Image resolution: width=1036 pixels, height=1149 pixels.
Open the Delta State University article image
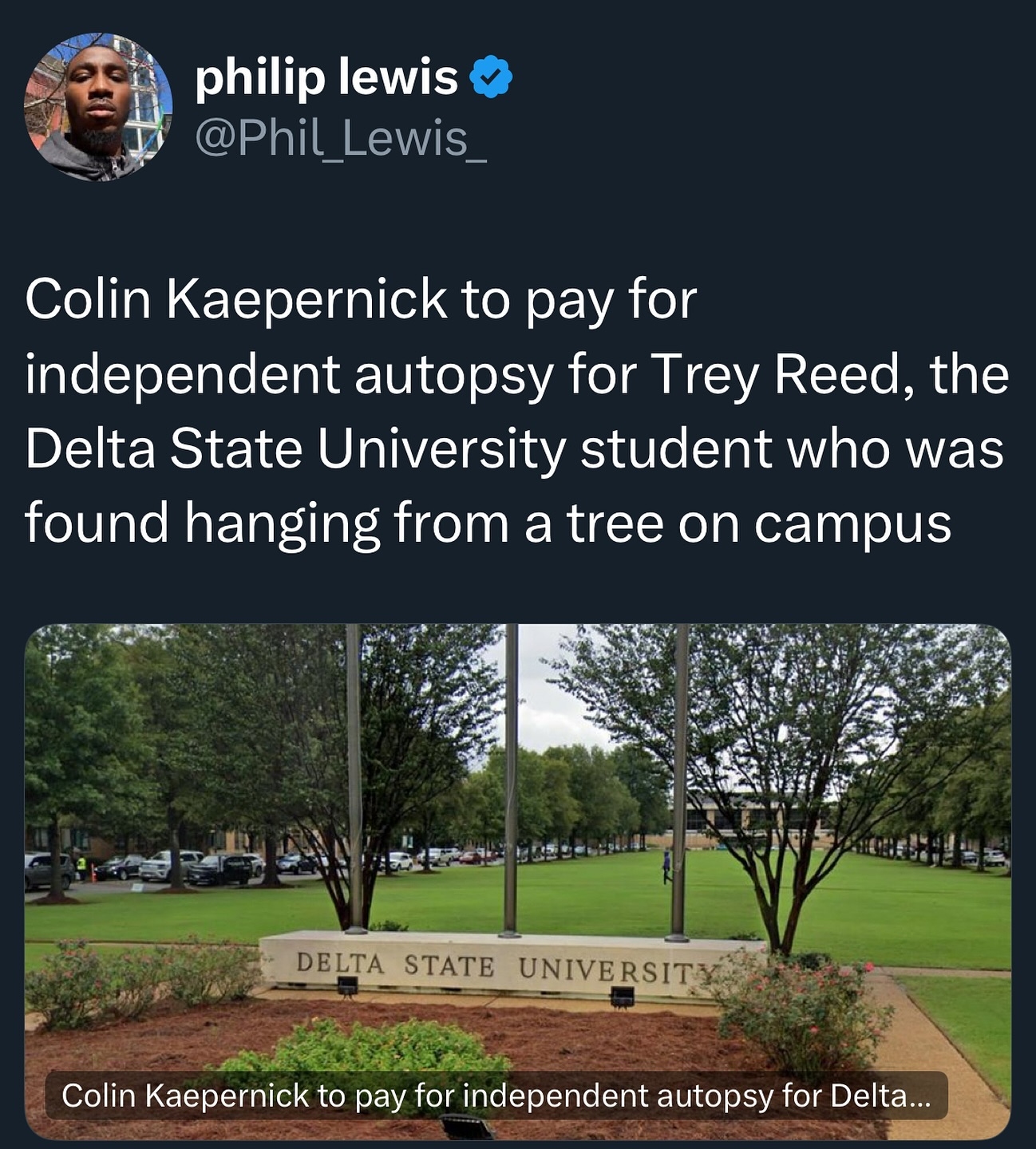pos(518,882)
